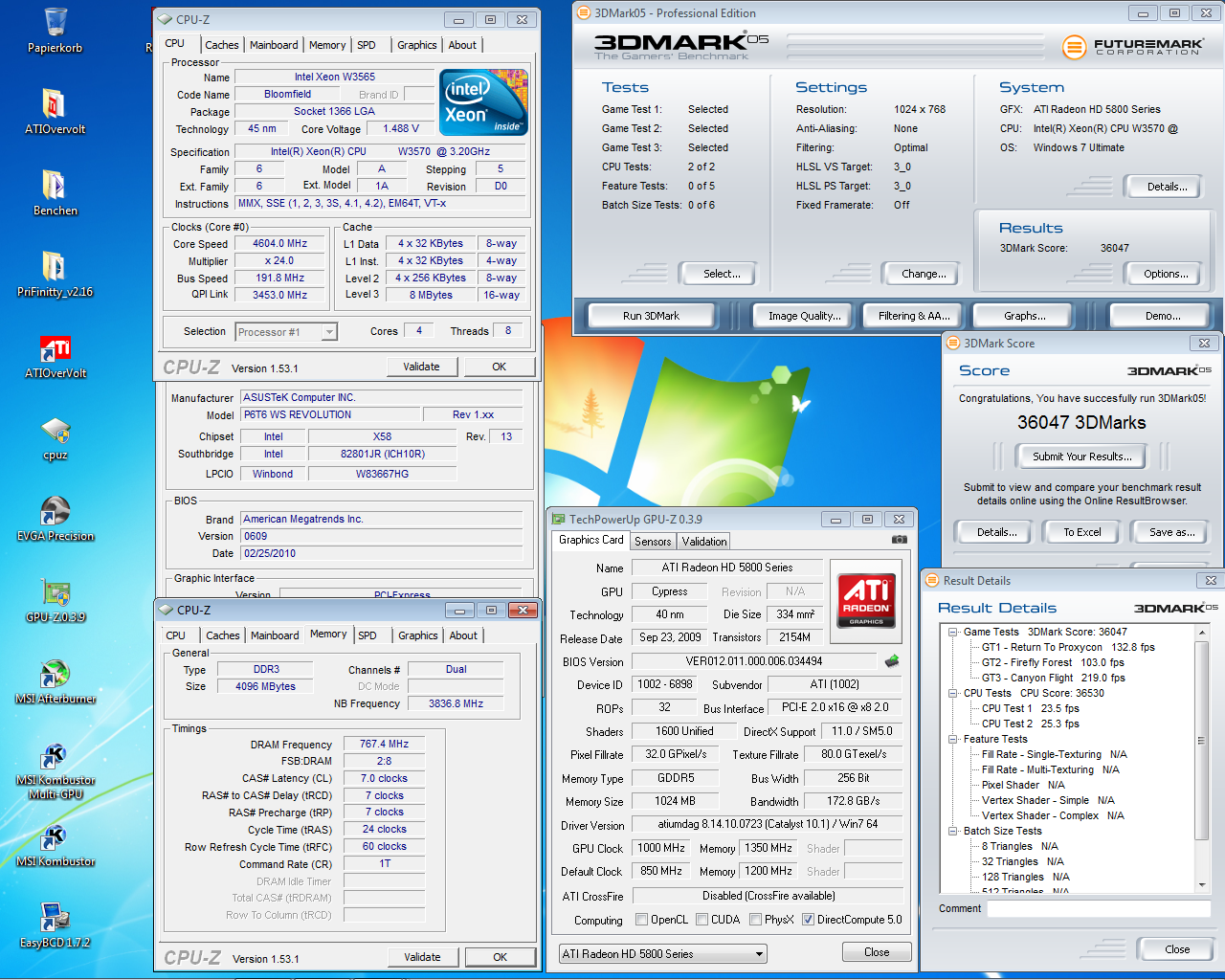Select 'Pixel Shader N/A' result row
1225x980 pixels.
point(1023,785)
